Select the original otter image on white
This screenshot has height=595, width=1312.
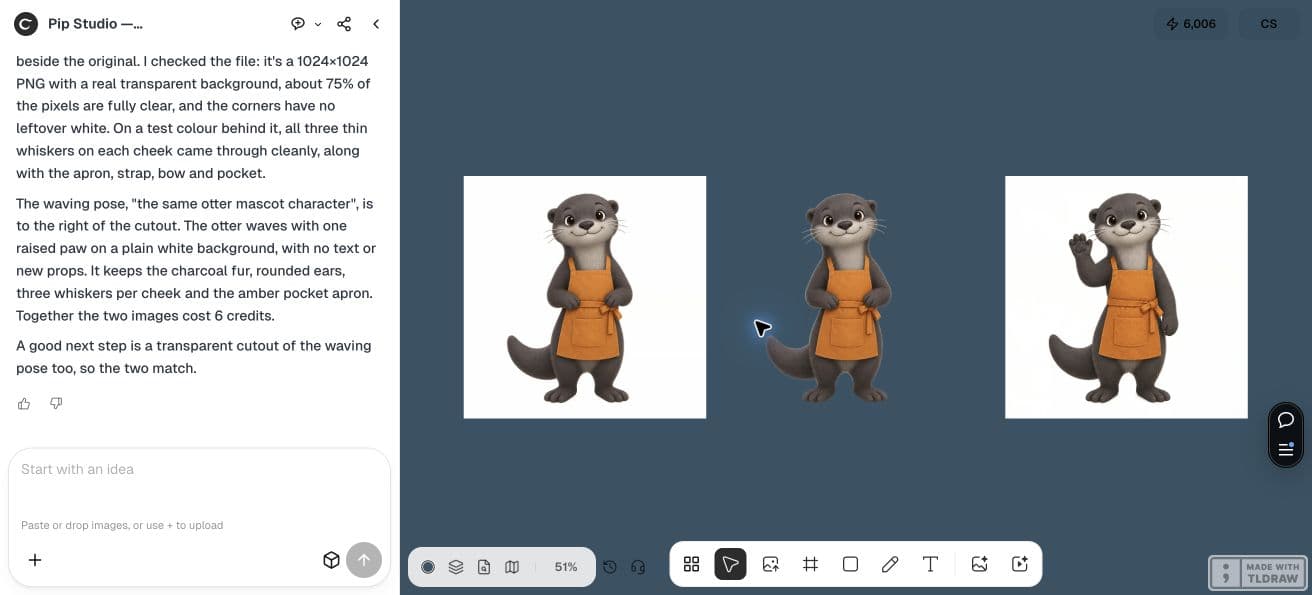click(x=585, y=297)
